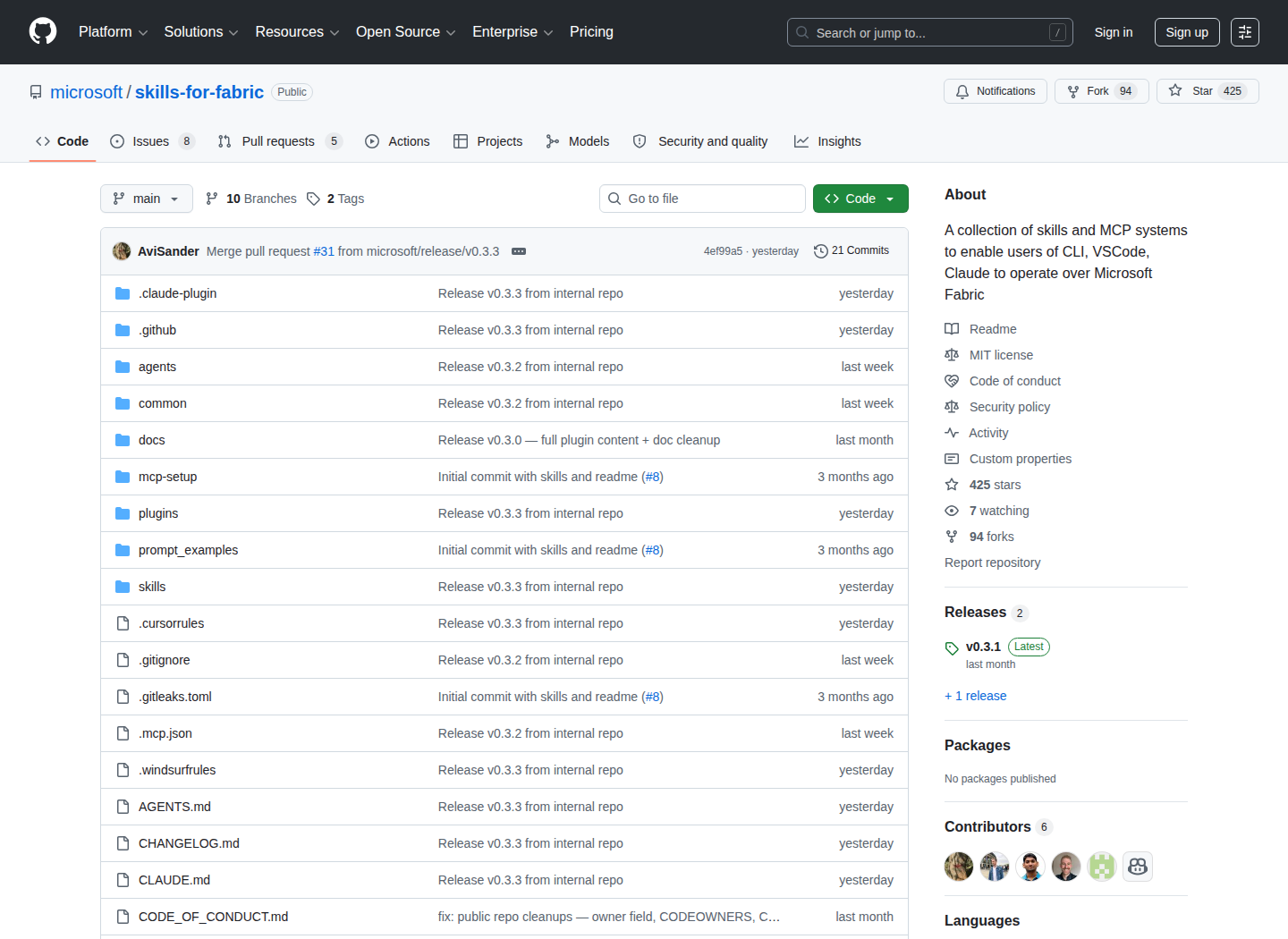Screen dimensions: 1288x939
Task: Click the 21 Commits history icon
Action: pyautogui.click(x=820, y=251)
